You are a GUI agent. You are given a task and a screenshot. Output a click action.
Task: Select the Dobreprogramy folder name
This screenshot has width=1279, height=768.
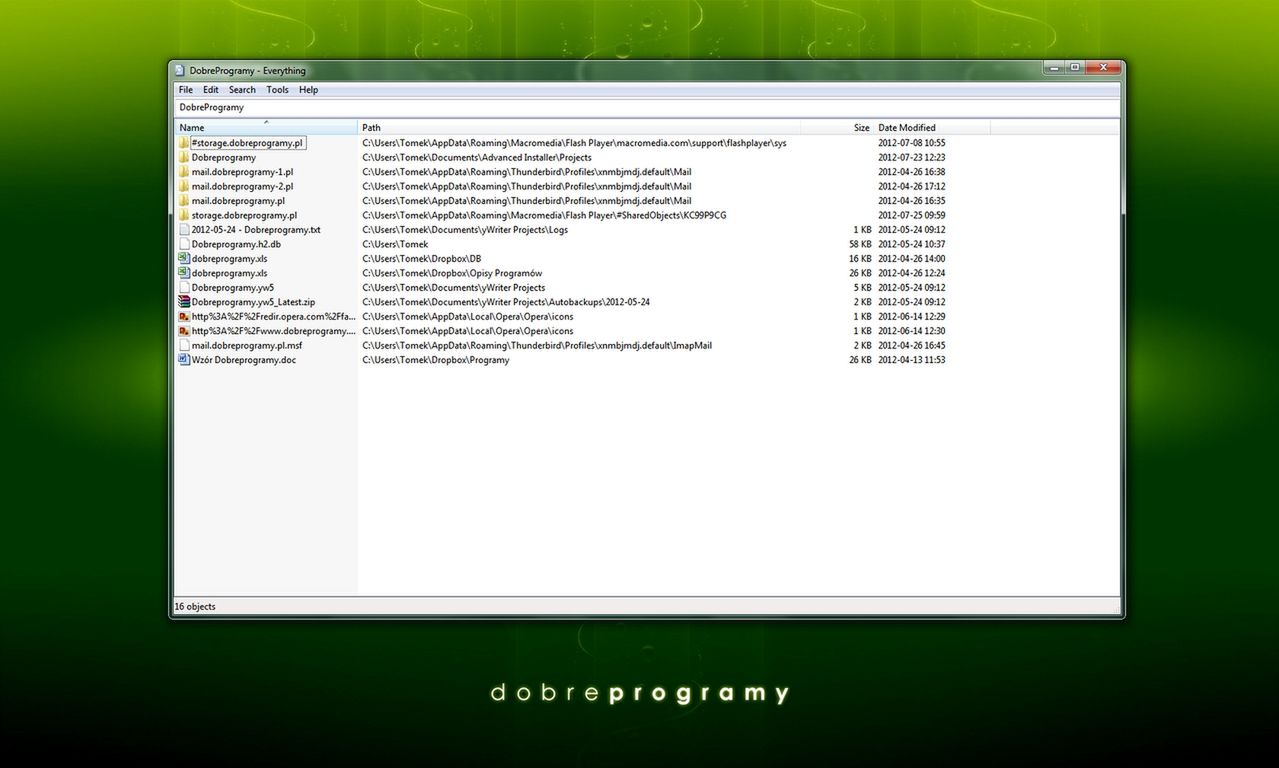pyautogui.click(x=224, y=157)
